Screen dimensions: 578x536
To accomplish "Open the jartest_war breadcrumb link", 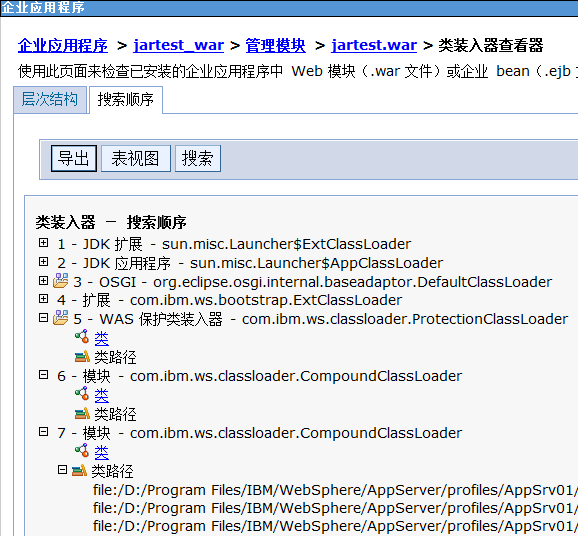I will click(178, 45).
